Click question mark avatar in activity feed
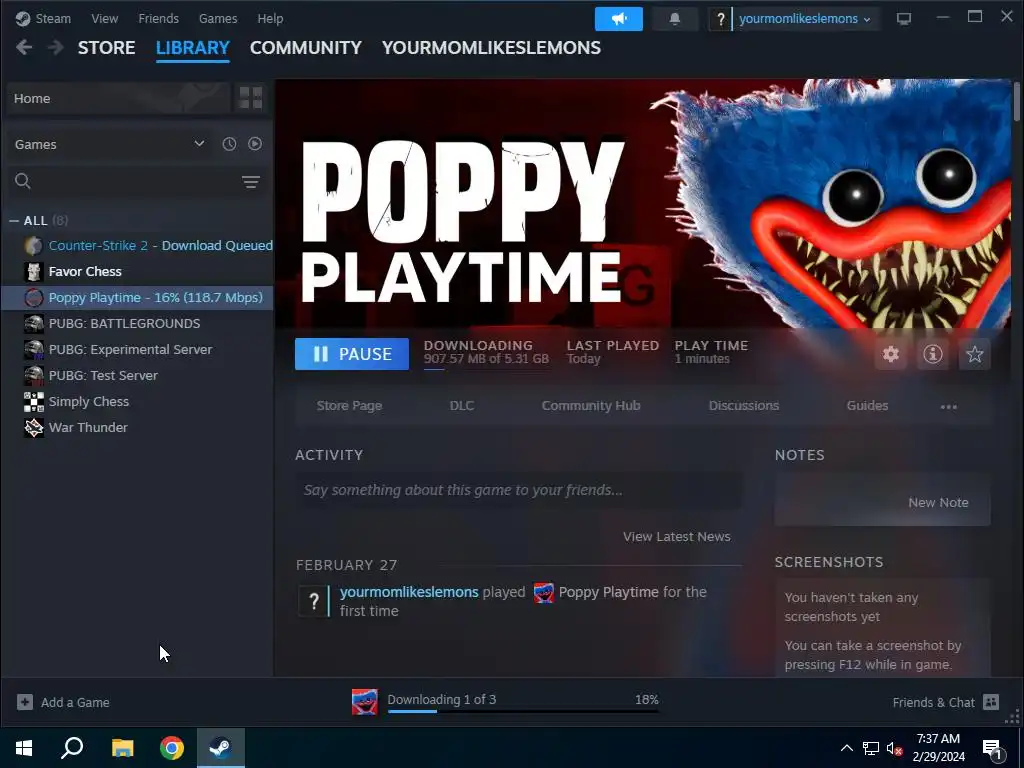This screenshot has width=1024, height=768. pyautogui.click(x=314, y=601)
